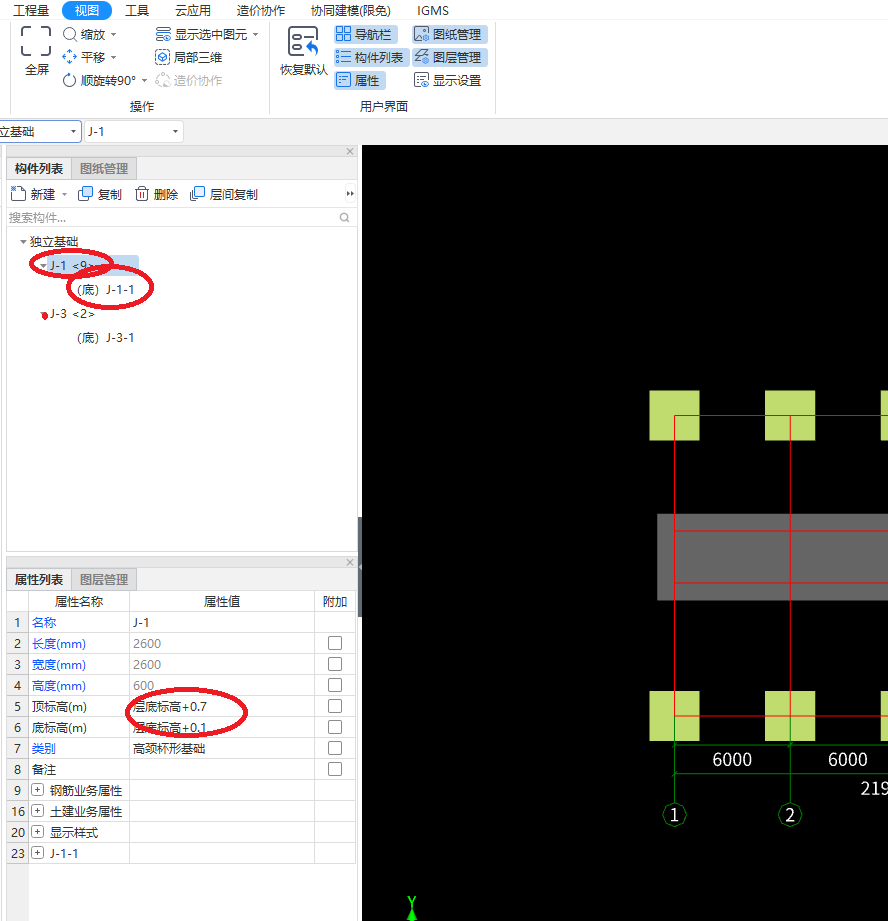This screenshot has height=921, width=888.
Task: Close the 构件列表 panel
Action: [350, 152]
